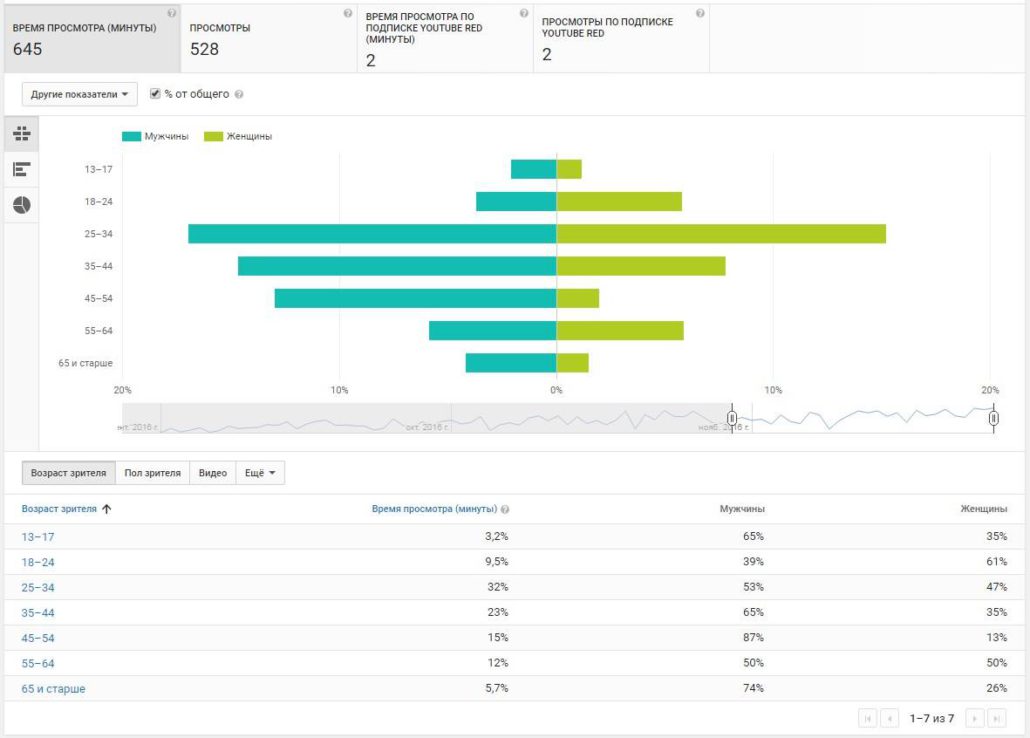The width and height of the screenshot is (1030, 738).
Task: Go to first page arrow in pagination
Action: pos(867,718)
